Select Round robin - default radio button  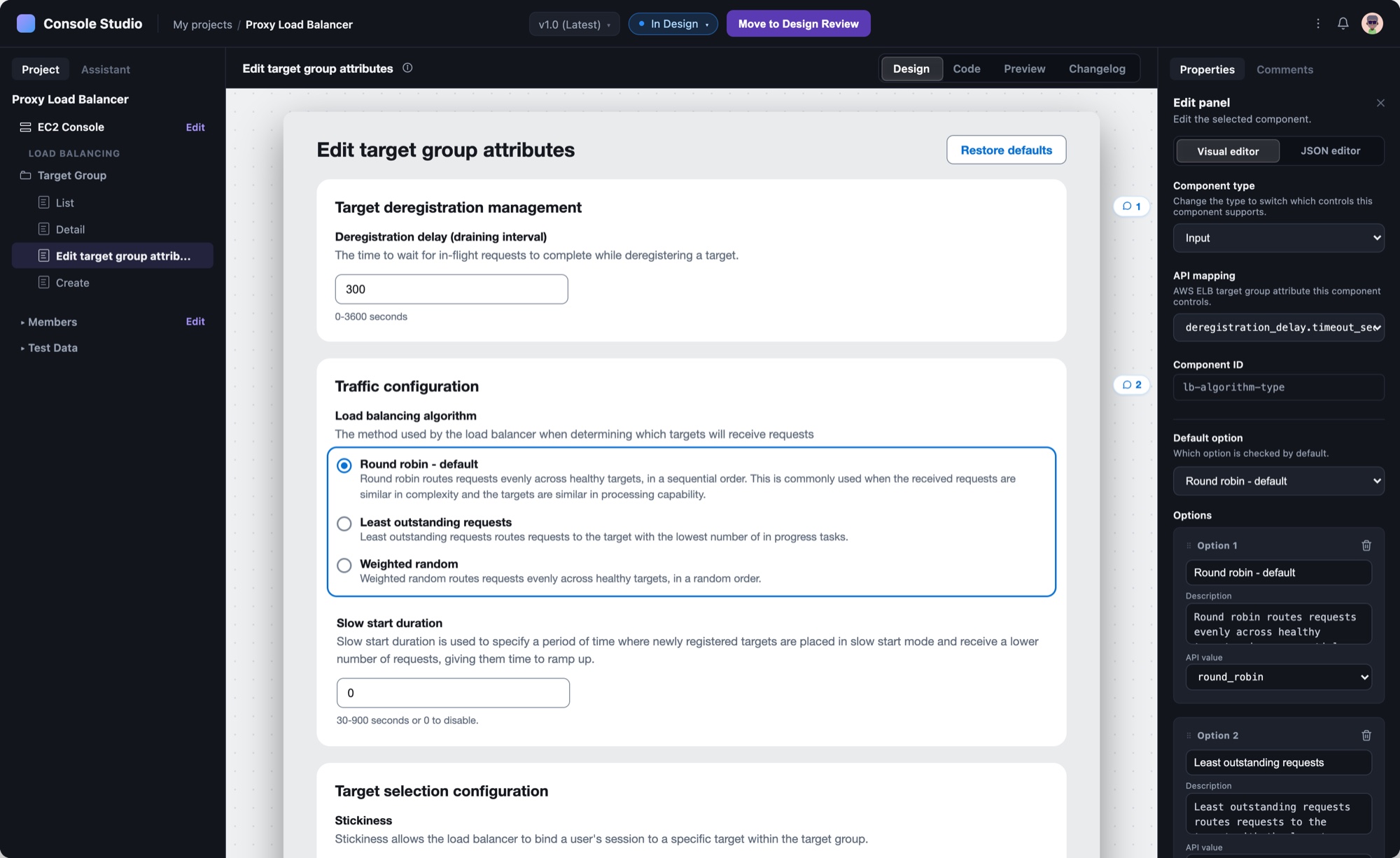[x=344, y=465]
